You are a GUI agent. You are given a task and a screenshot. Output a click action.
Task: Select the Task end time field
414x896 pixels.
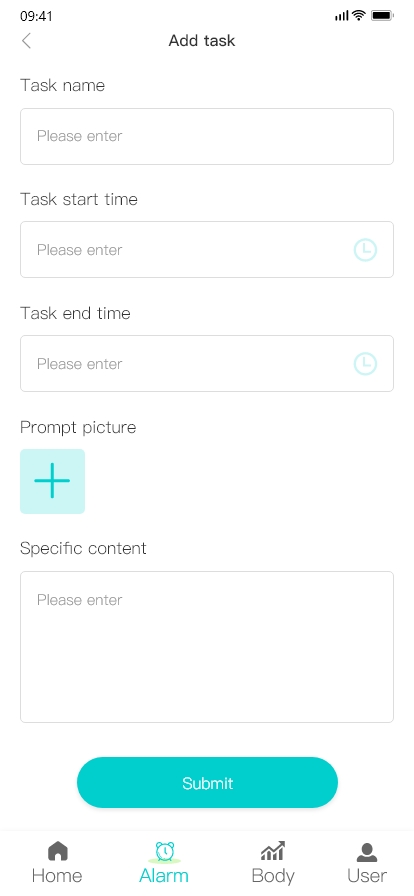click(207, 363)
